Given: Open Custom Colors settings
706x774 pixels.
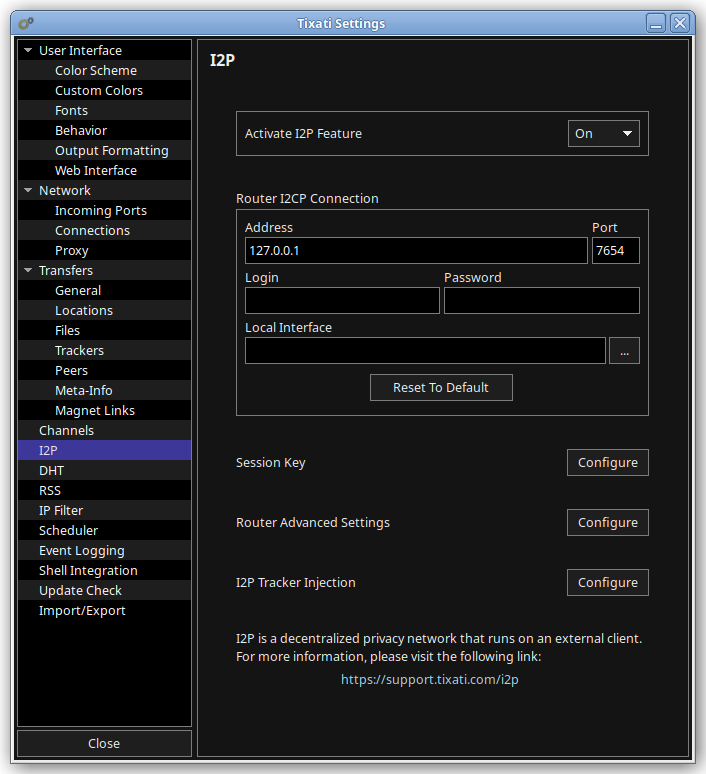Looking at the screenshot, I should [104, 90].
